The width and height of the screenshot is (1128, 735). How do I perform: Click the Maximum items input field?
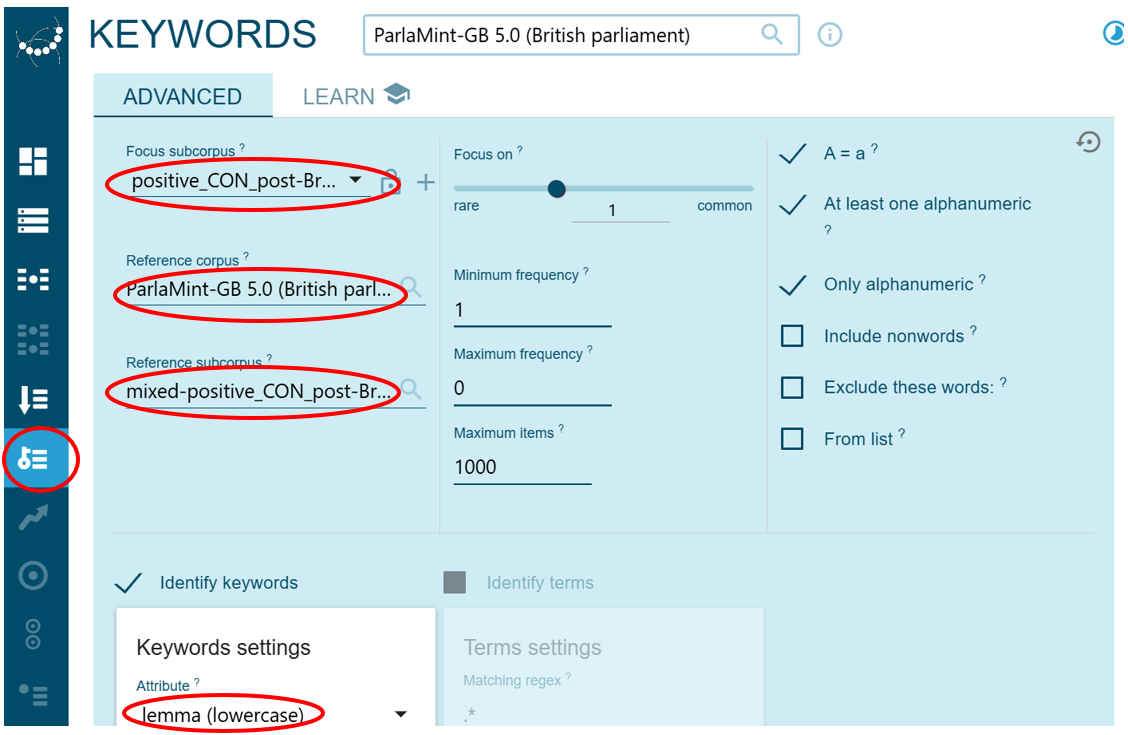521,467
